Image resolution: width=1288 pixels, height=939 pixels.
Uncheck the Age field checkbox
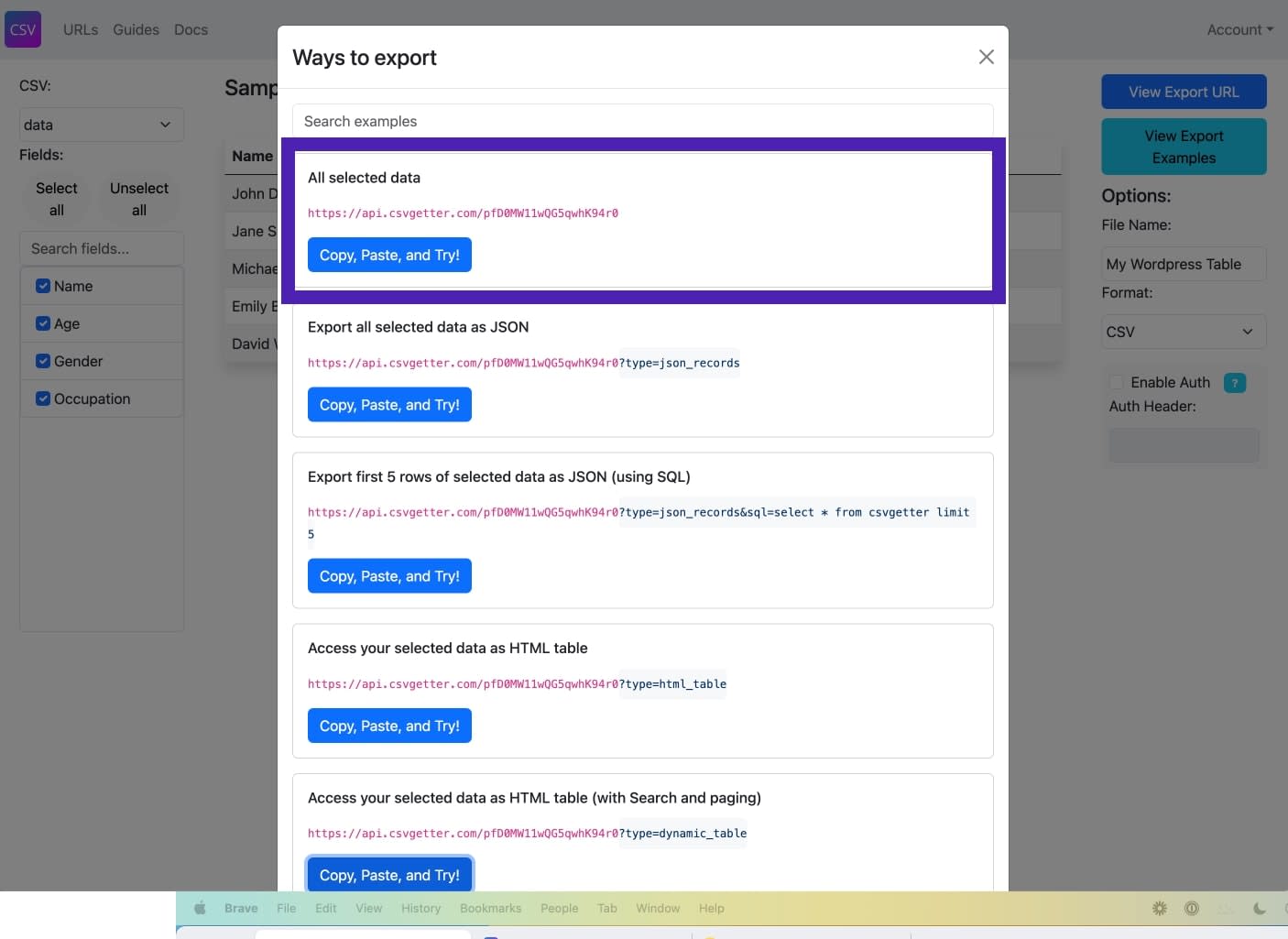coord(42,322)
